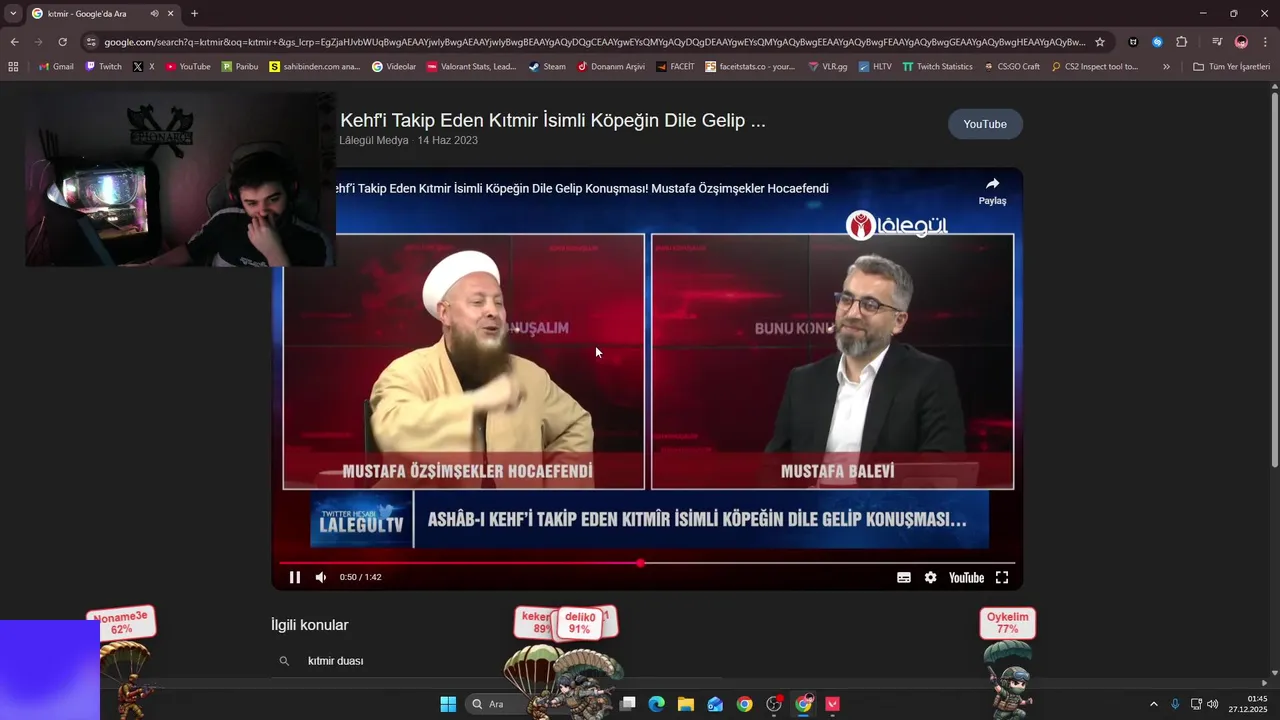The width and height of the screenshot is (1280, 720).
Task: Open Chrome extensions puzzle icon
Action: tap(1181, 42)
